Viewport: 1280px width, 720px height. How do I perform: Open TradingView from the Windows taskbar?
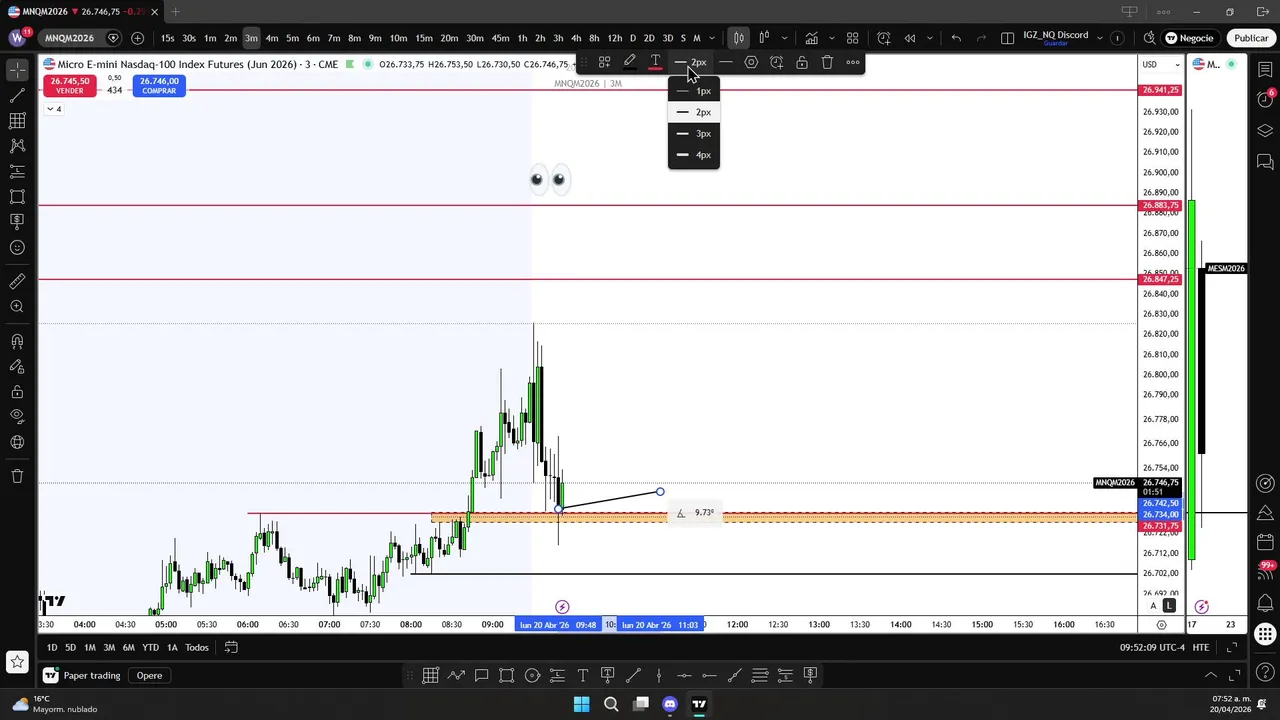pyautogui.click(x=699, y=704)
